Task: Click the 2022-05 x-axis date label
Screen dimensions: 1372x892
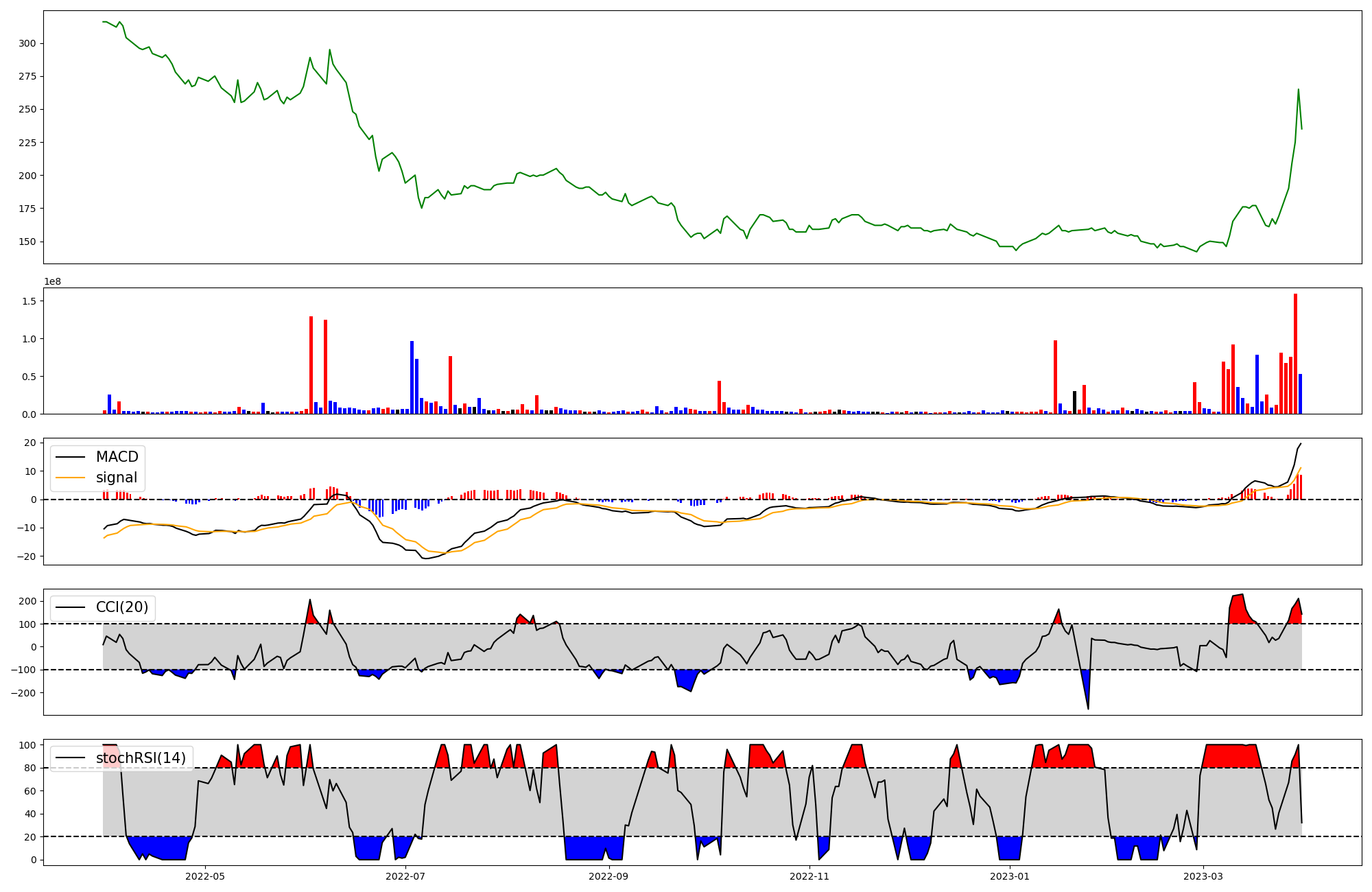Action: [x=205, y=876]
